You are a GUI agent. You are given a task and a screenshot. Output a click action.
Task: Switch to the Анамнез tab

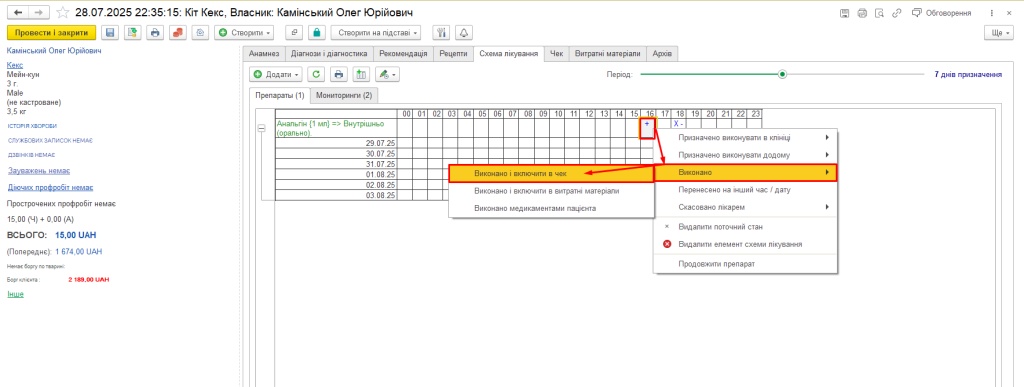pos(264,54)
